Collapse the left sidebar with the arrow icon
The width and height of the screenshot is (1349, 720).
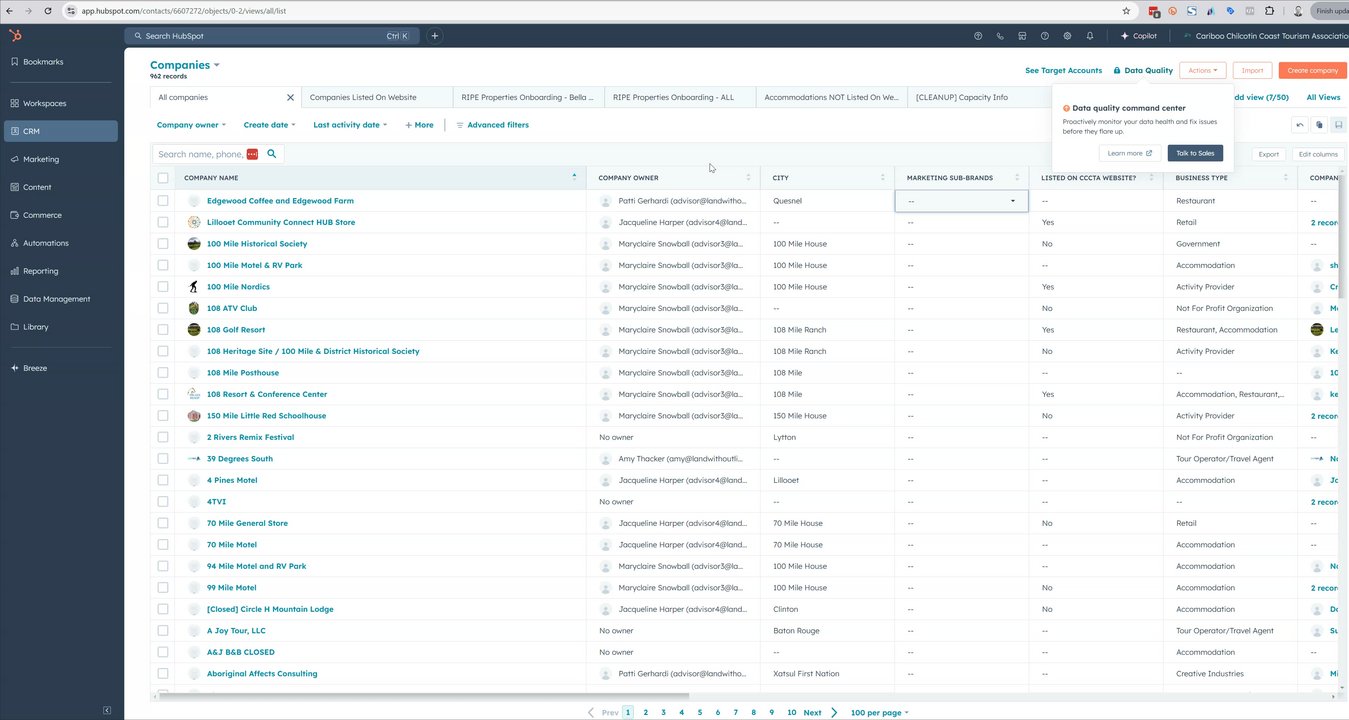tap(107, 710)
